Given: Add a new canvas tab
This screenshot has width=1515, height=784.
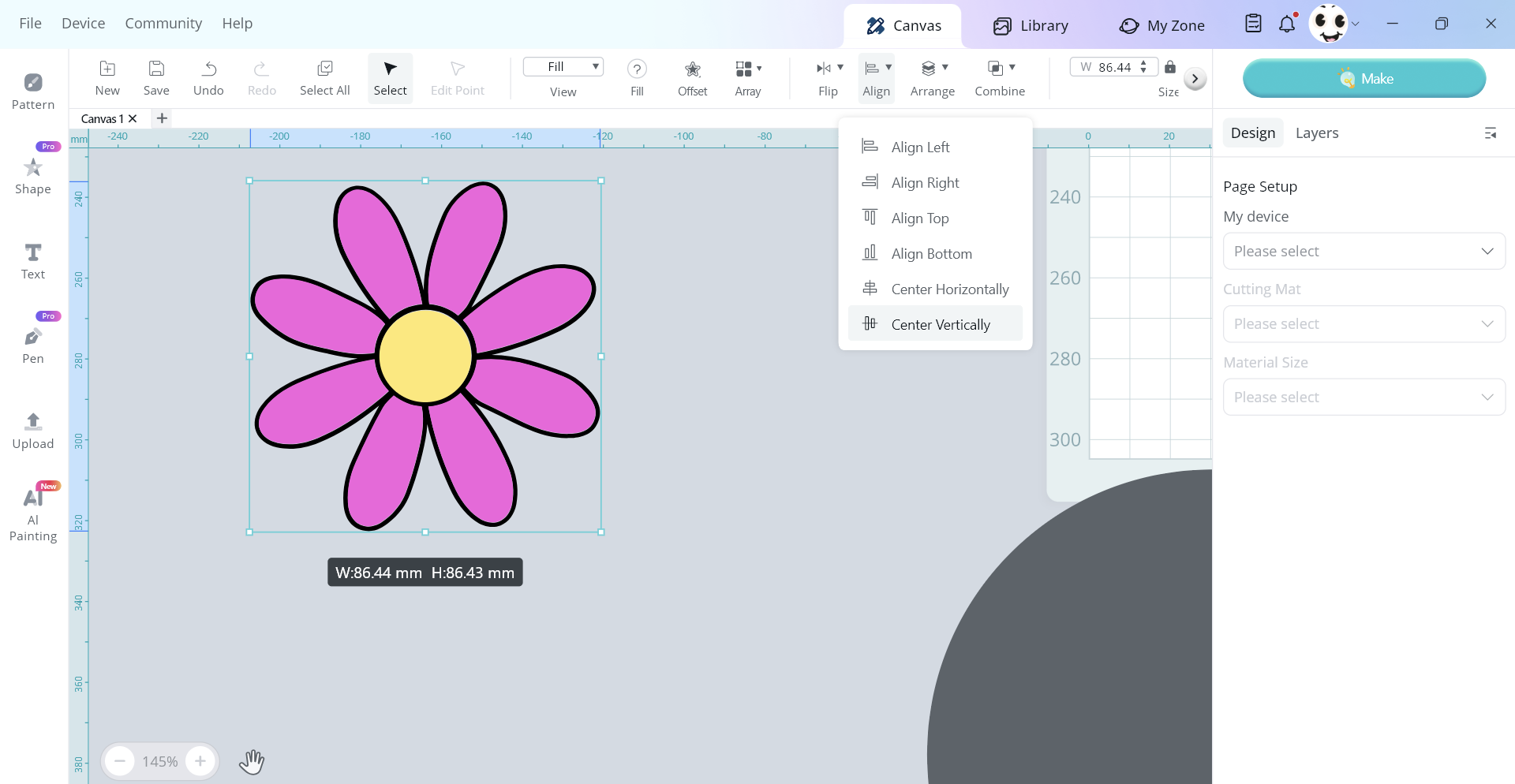Looking at the screenshot, I should point(162,118).
